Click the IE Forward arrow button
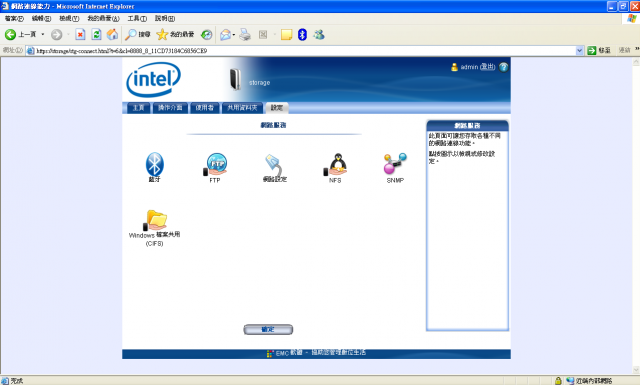 coord(57,35)
